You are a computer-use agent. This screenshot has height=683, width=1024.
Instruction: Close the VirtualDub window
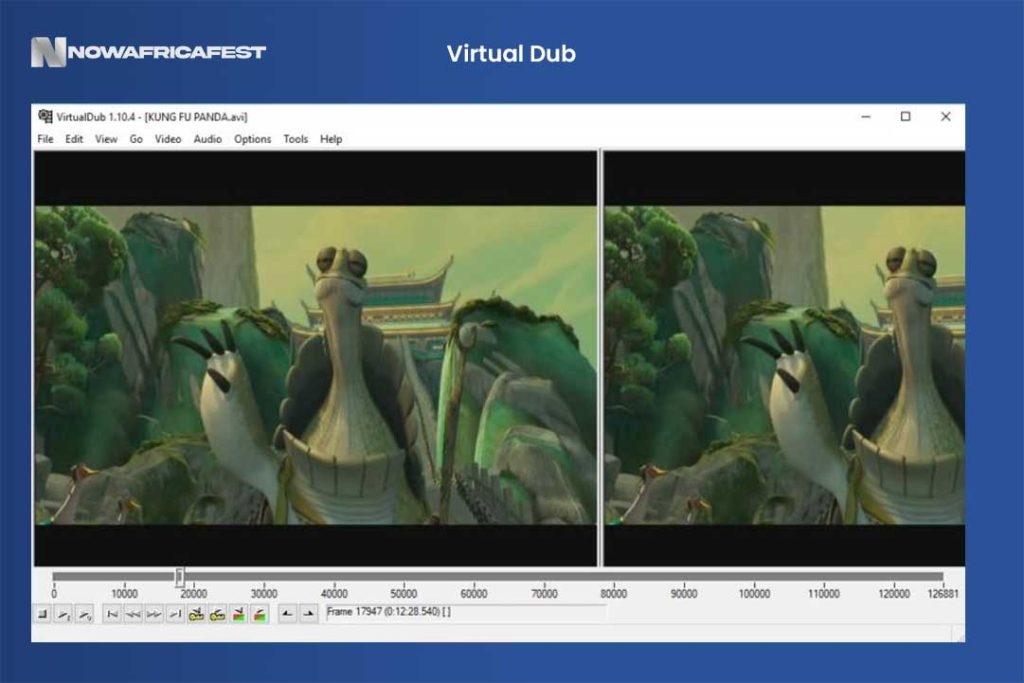tap(946, 117)
